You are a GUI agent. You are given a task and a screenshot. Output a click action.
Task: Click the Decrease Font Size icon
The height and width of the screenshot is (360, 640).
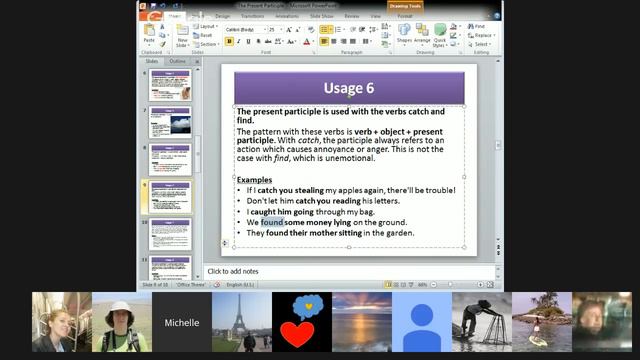298,30
